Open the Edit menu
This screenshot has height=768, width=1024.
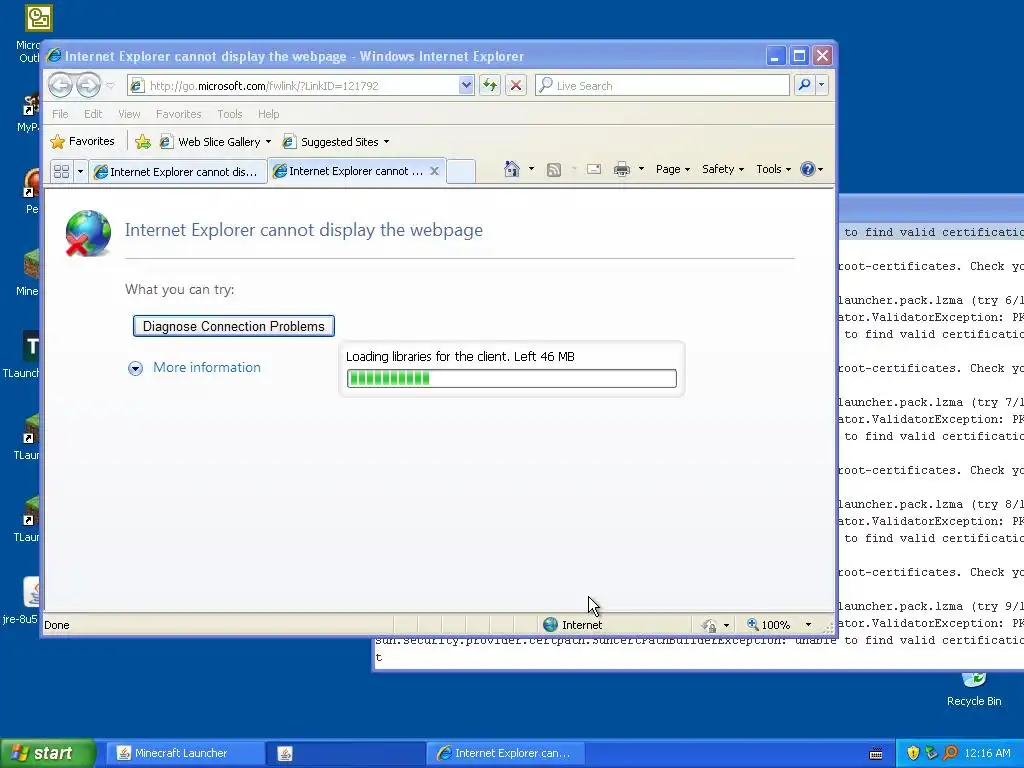pyautogui.click(x=93, y=114)
